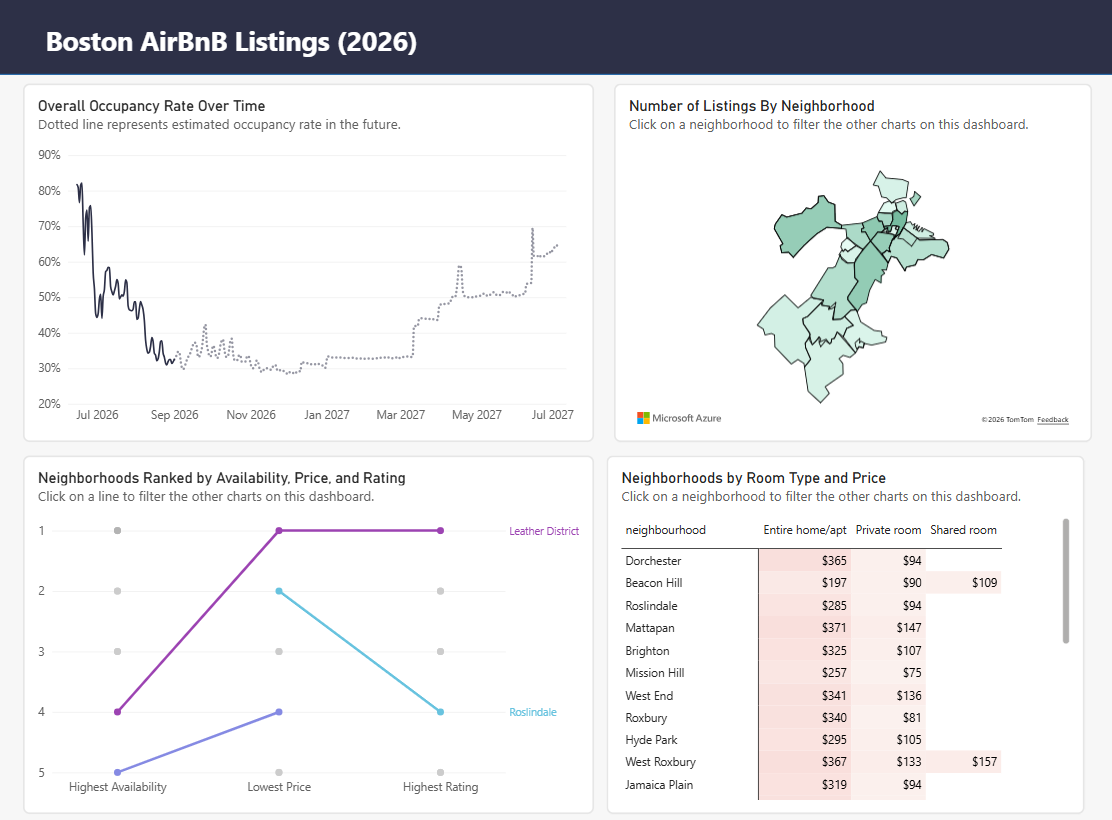Select the Beacon Hill neighbourhood row
Viewport: 1112px width, 820px height.
point(811,582)
